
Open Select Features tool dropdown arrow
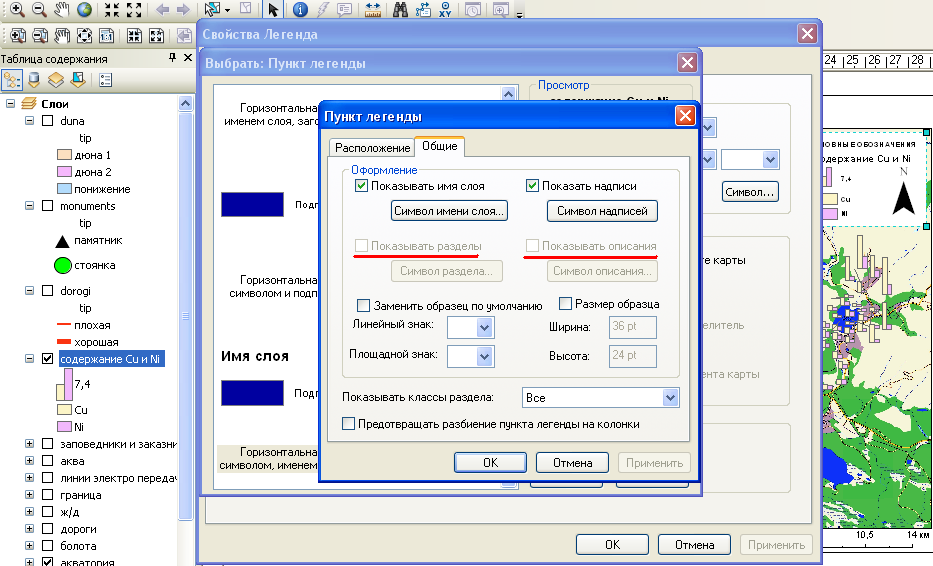coord(227,10)
